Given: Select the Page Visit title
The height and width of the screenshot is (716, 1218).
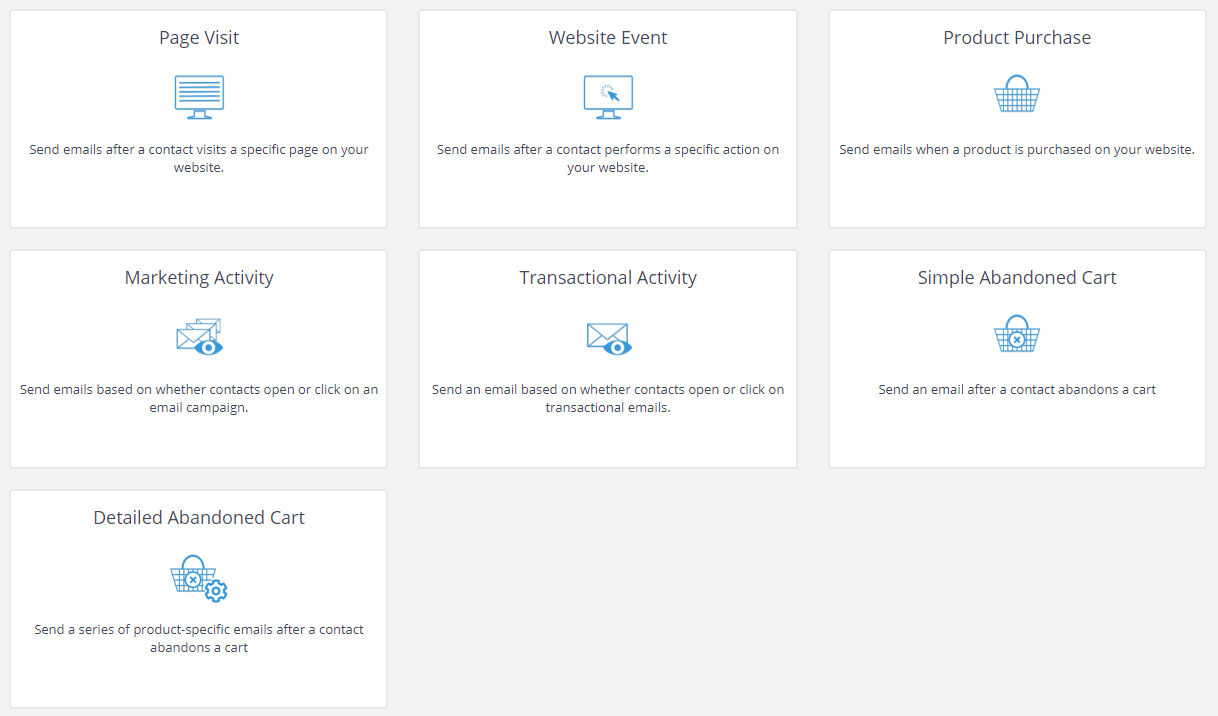Looking at the screenshot, I should pyautogui.click(x=199, y=38).
